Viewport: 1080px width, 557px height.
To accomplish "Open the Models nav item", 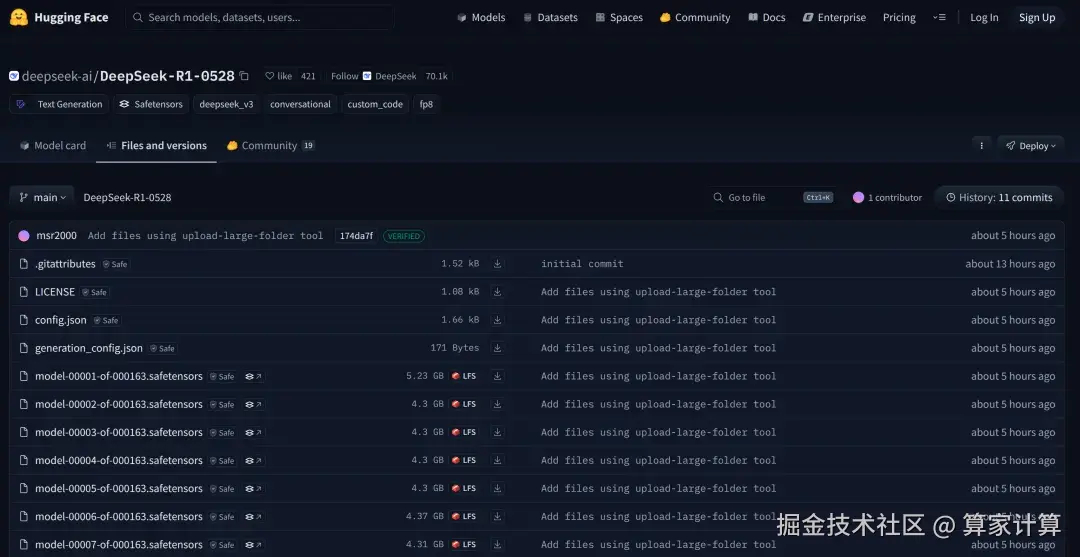I will [481, 18].
